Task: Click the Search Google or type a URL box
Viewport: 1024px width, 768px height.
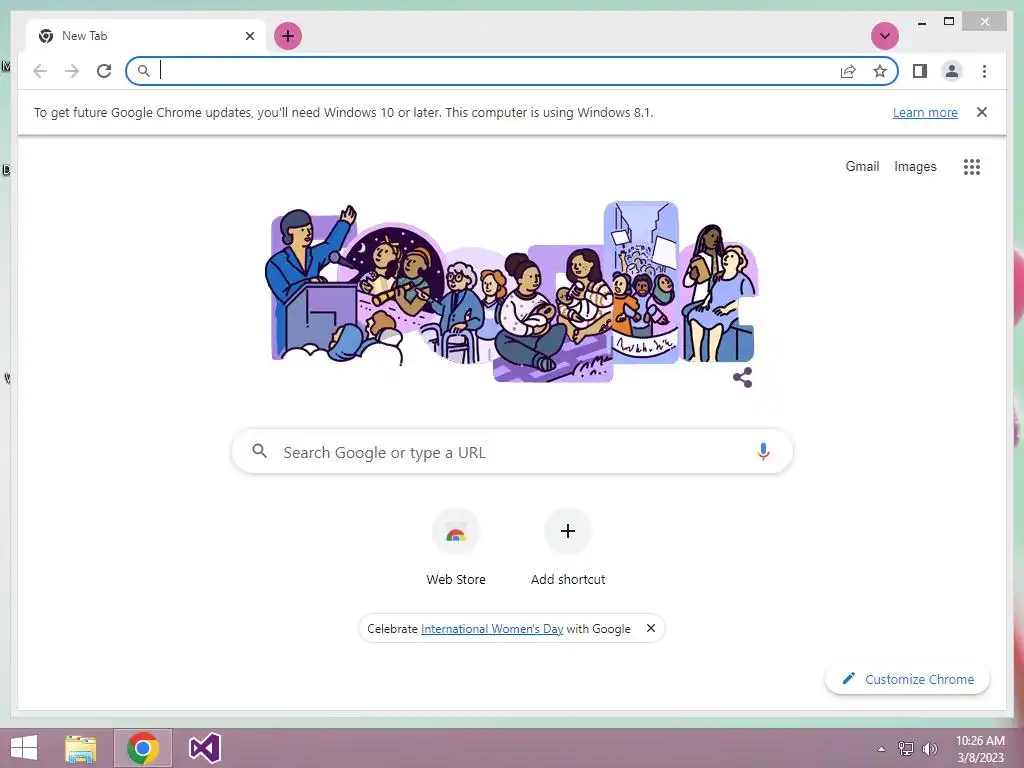Action: point(512,451)
